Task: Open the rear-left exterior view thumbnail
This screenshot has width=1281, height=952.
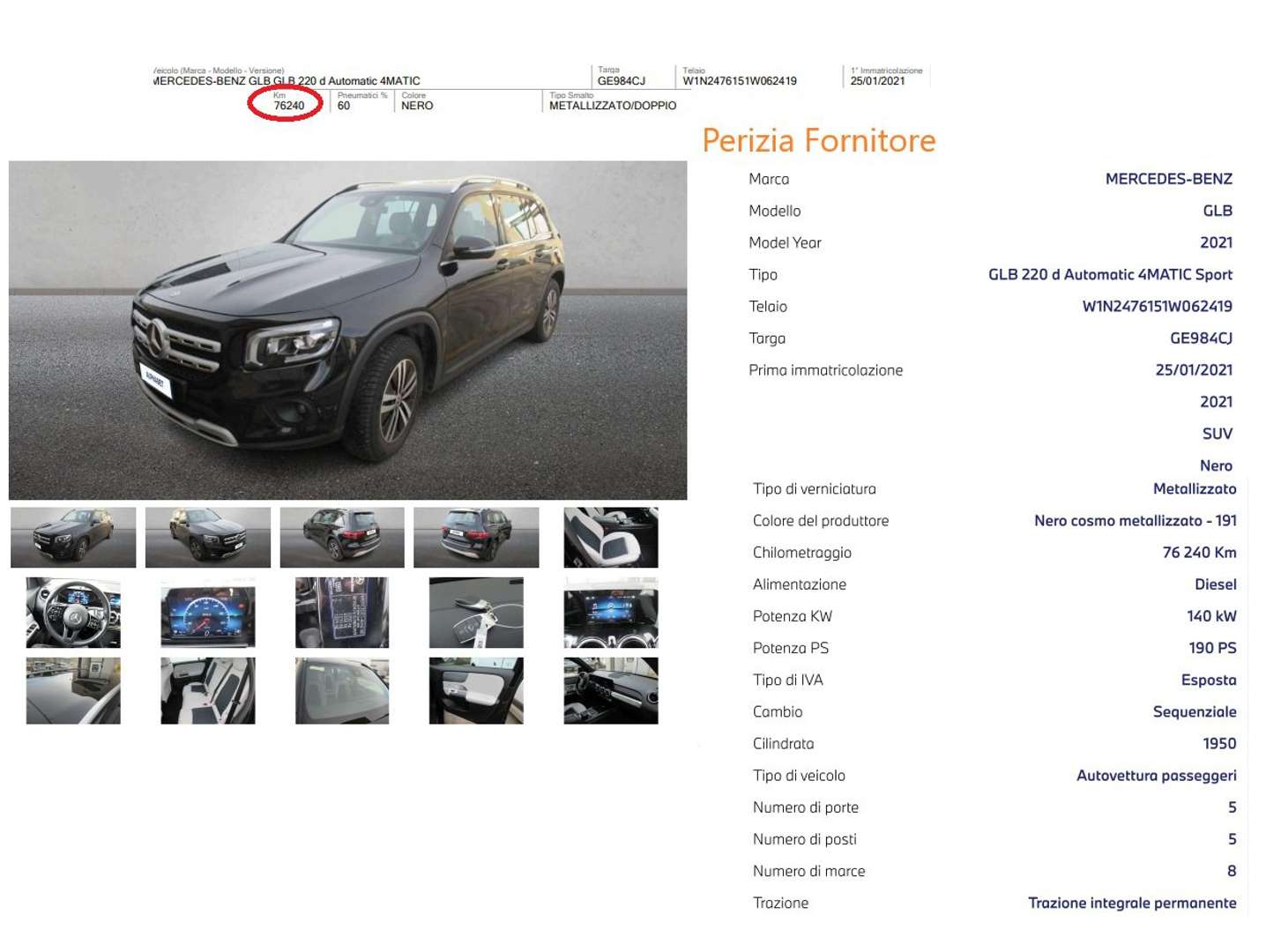Action: click(342, 537)
